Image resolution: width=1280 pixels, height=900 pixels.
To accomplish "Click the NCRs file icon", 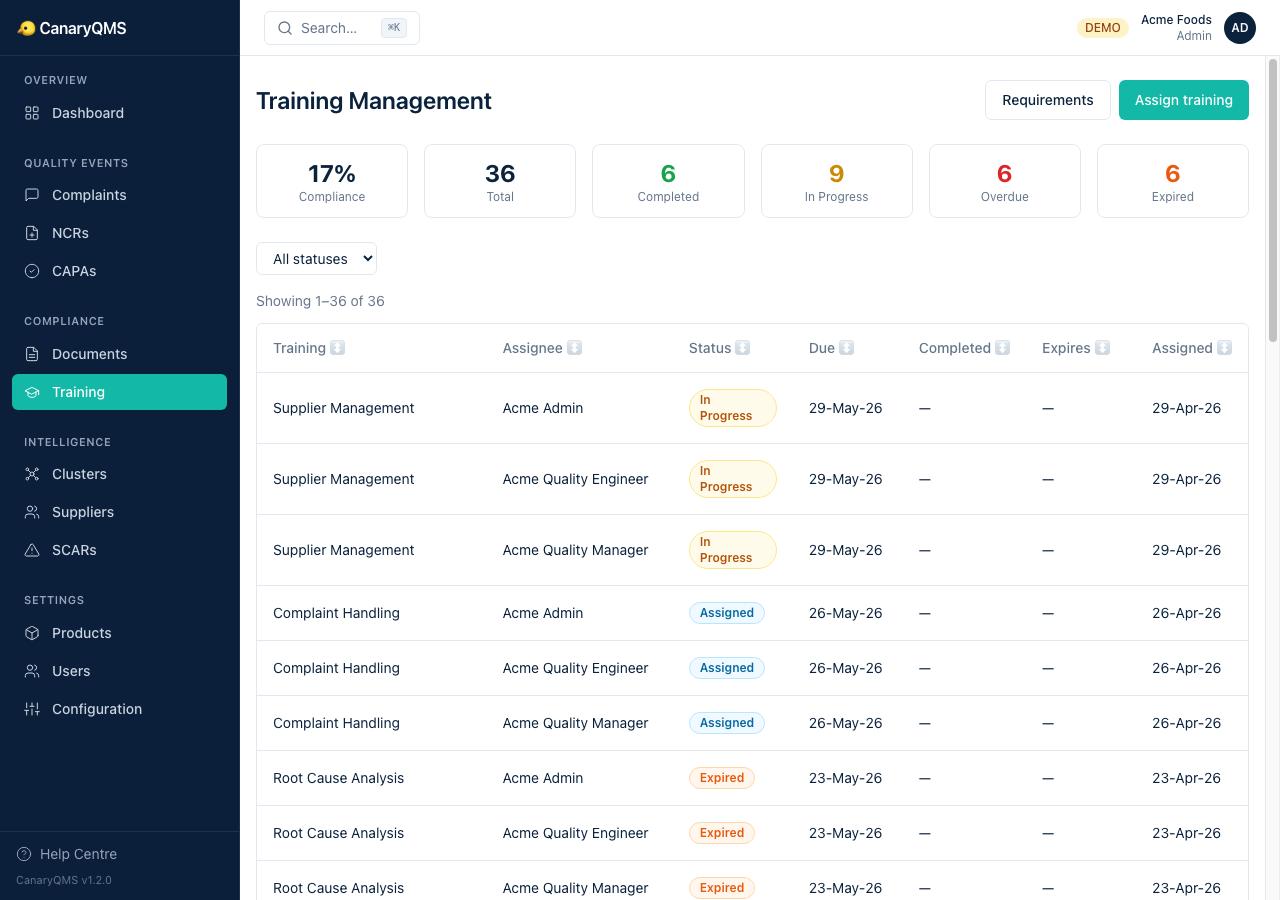I will click(32, 233).
